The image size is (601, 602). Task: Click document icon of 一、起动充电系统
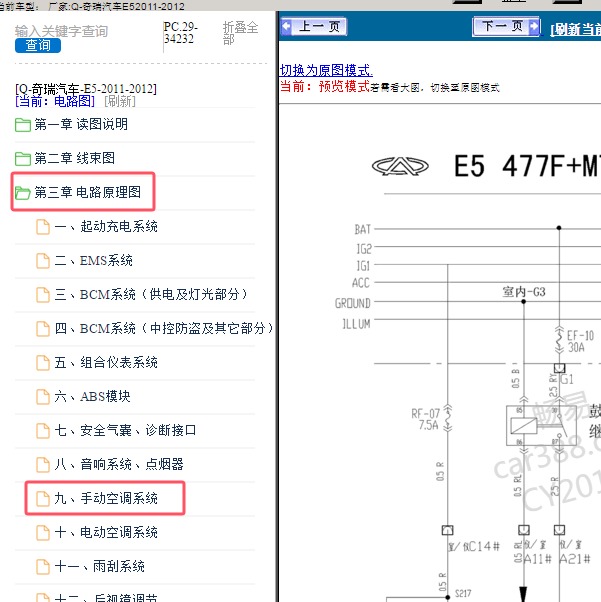point(43,227)
